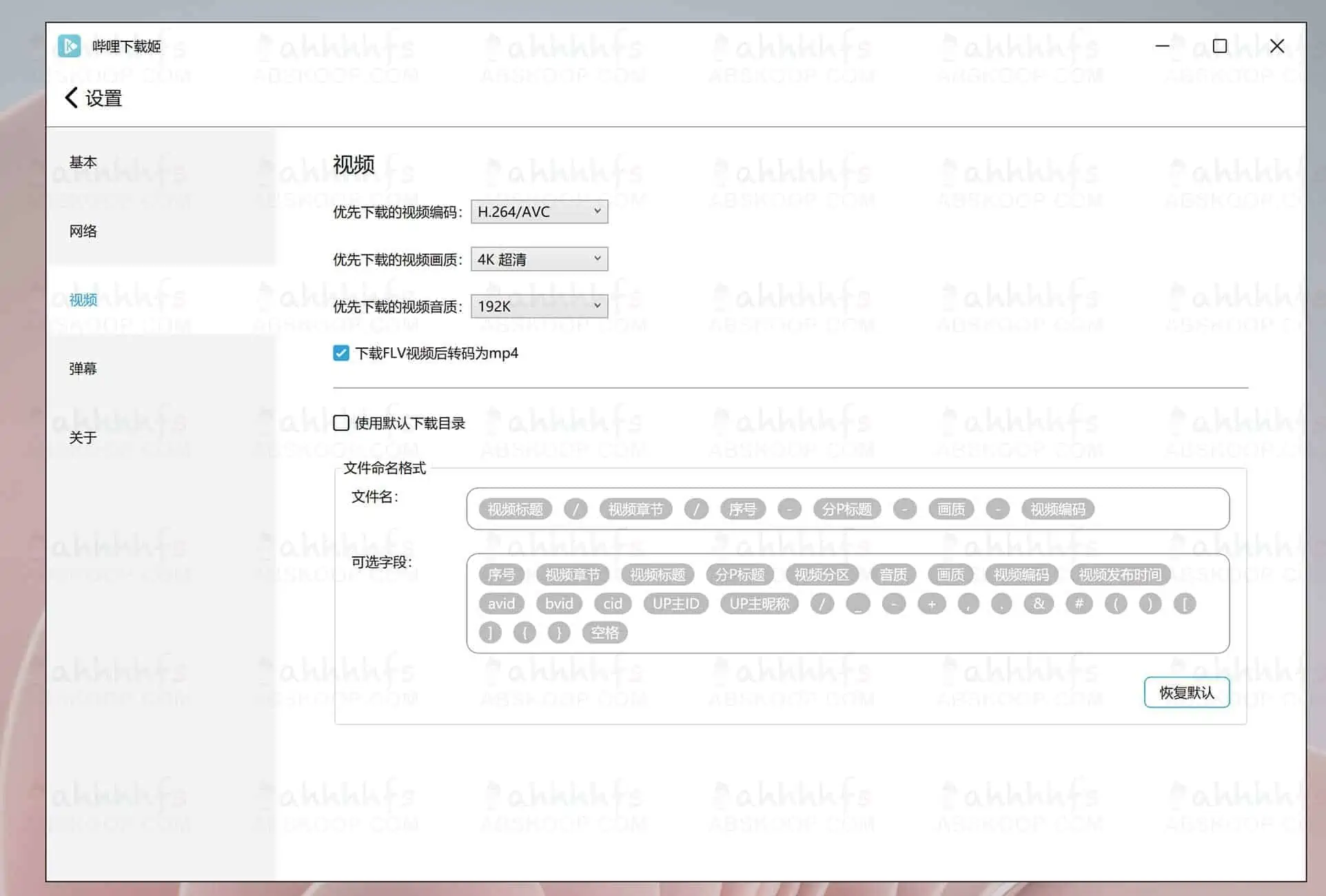
Task: Click the 弹幕 danmaku settings icon
Action: coord(84,369)
